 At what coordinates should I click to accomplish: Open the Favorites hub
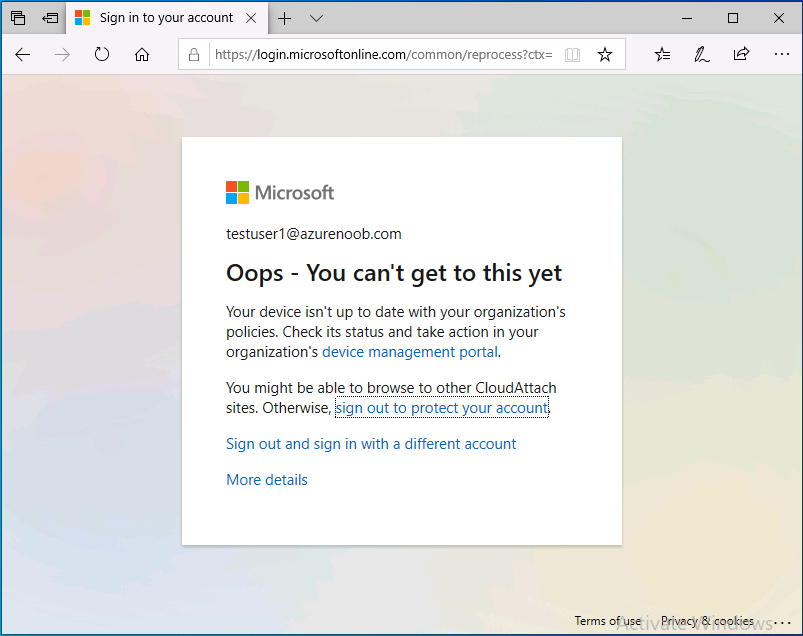click(x=662, y=54)
